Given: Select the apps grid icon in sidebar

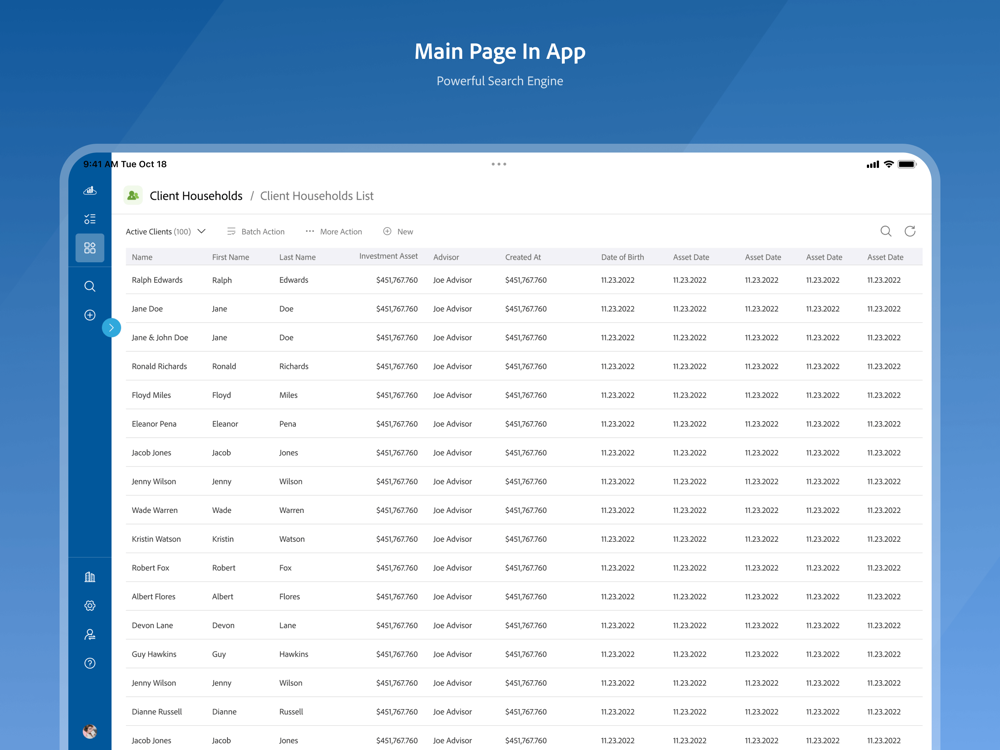Looking at the screenshot, I should [x=90, y=247].
